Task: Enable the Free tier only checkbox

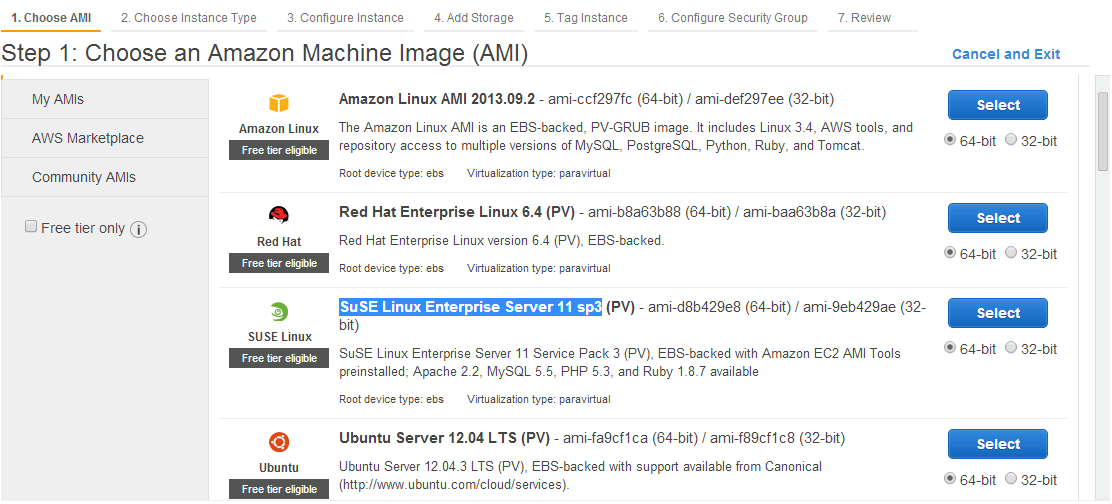Action: pos(30,227)
